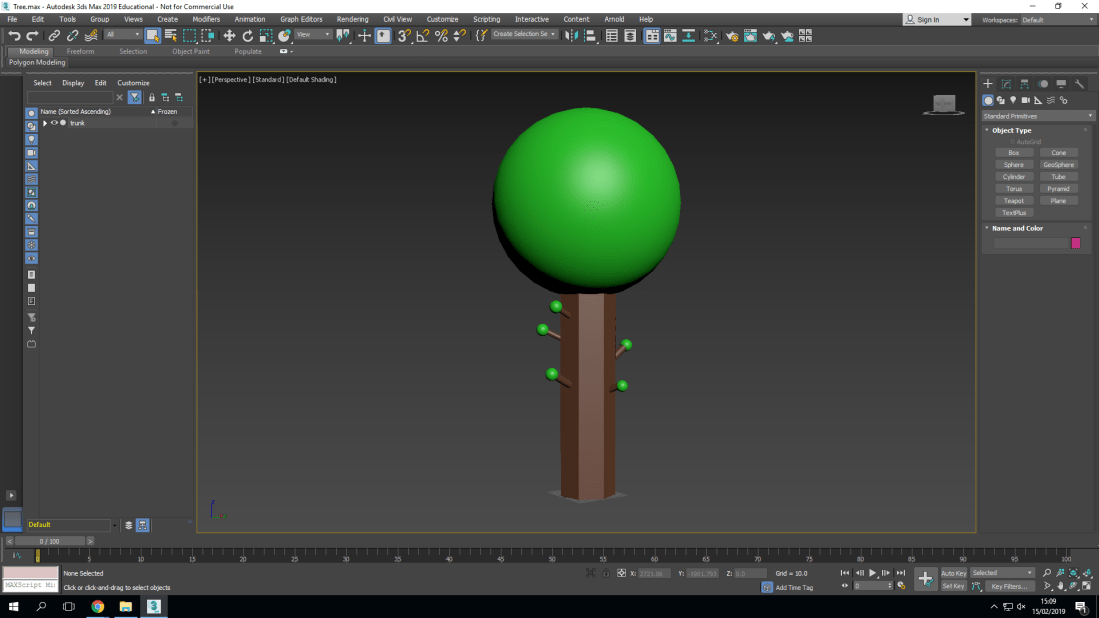Screen dimensions: 1099x618
Task: Open the Rendering menu
Action: coord(352,18)
